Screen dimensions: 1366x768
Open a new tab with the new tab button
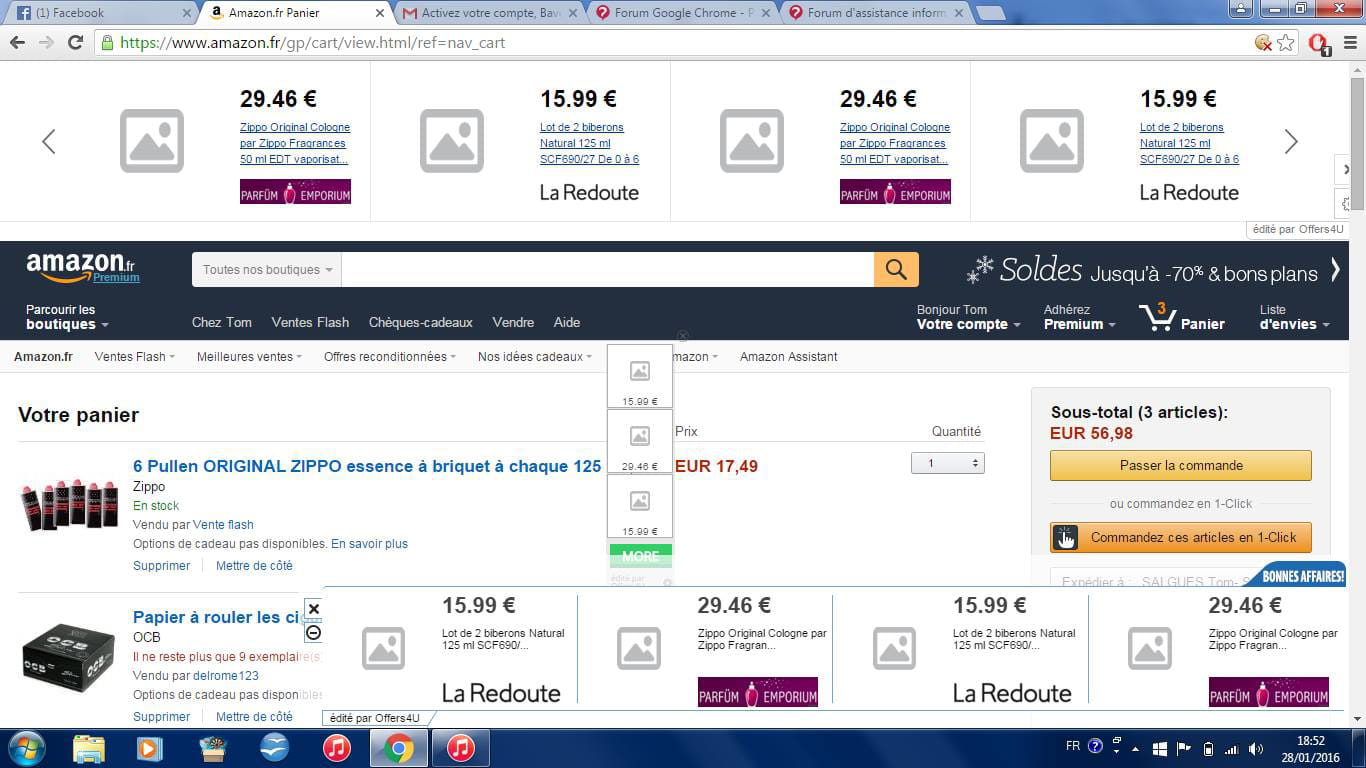(x=990, y=13)
